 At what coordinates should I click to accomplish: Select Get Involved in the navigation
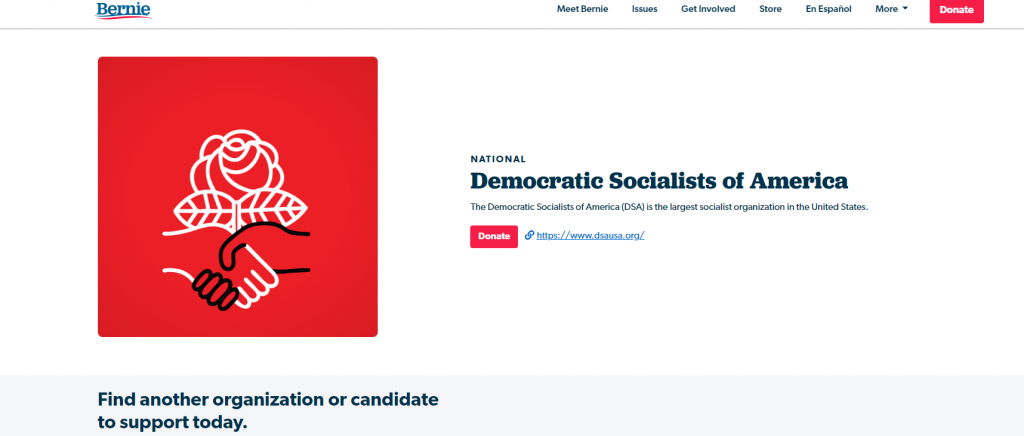[x=708, y=9]
